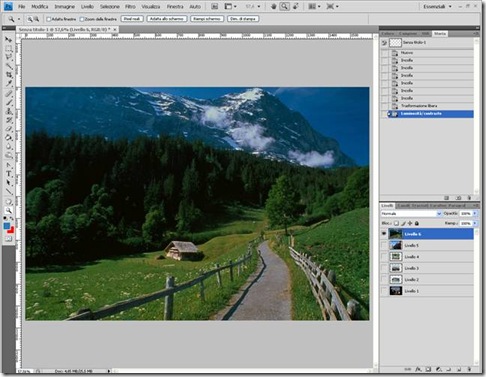Hide Livello 6 with its eye icon
486x377 pixels.
click(x=384, y=234)
